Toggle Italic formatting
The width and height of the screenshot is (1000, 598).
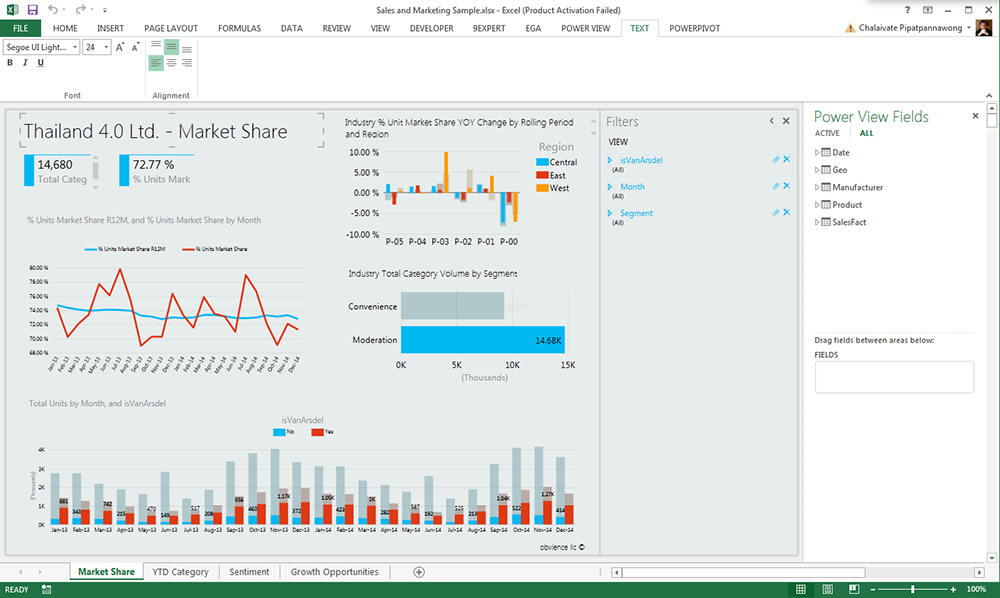[25, 62]
